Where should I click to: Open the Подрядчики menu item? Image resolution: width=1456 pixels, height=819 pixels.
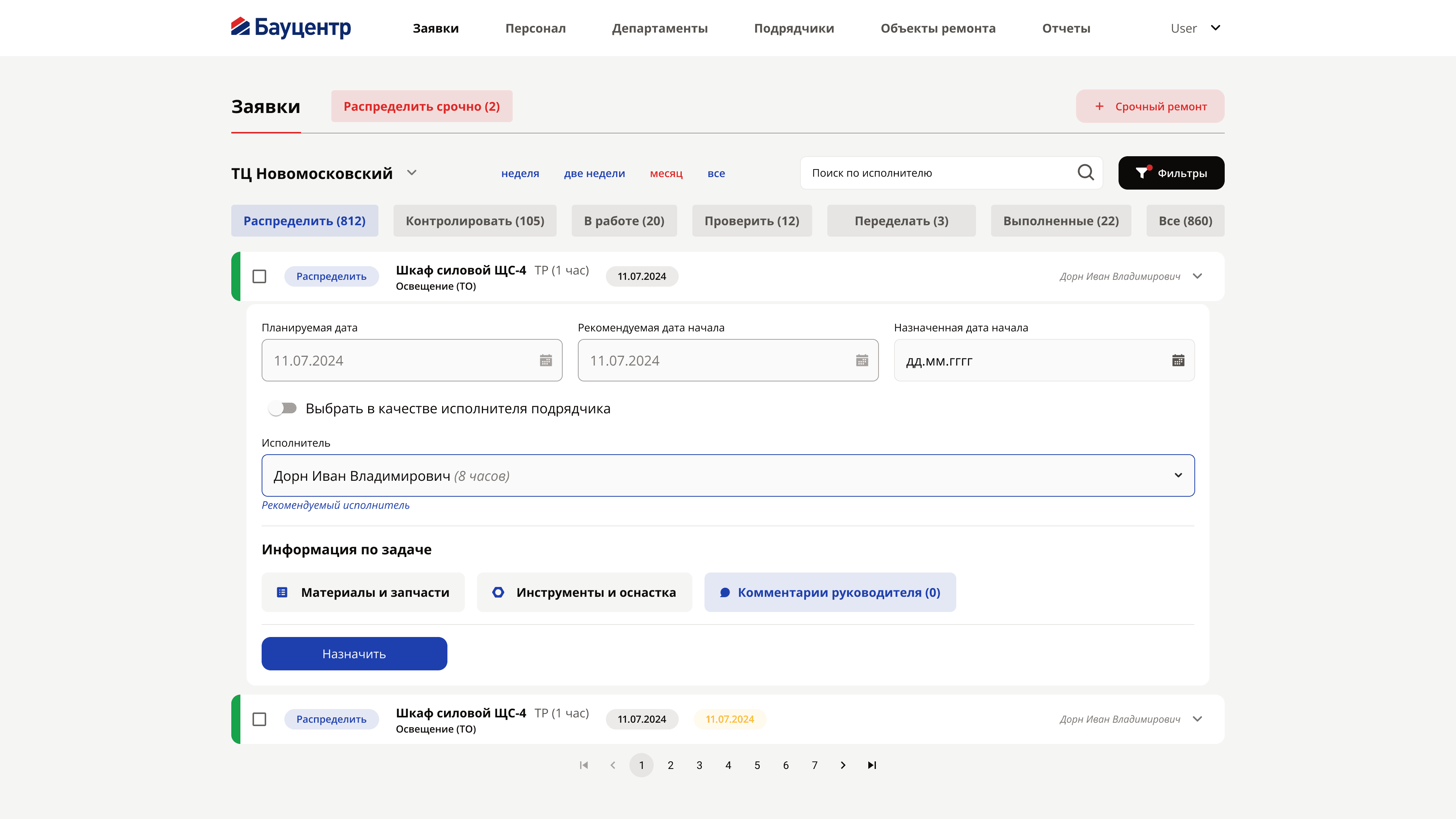794,28
